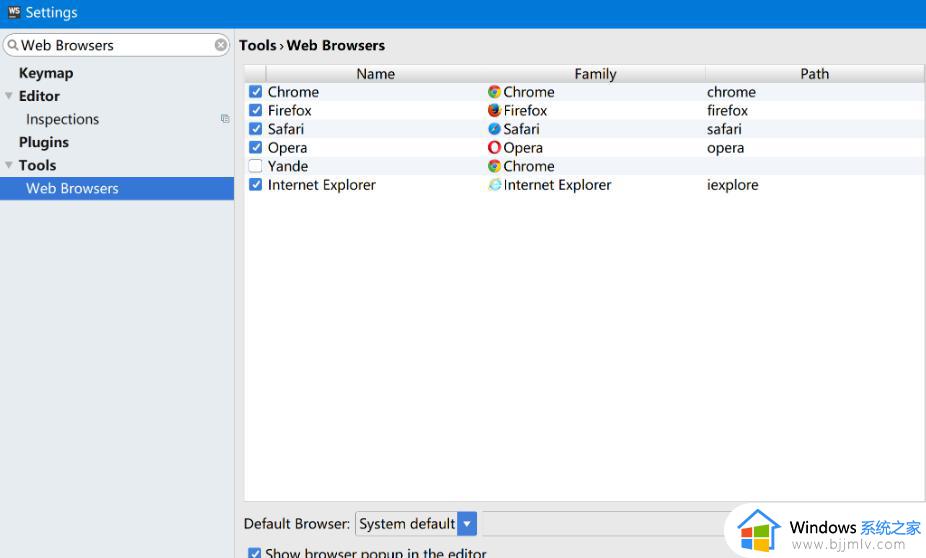
Task: Uncheck the Chrome browser checkbox
Action: coord(255,92)
